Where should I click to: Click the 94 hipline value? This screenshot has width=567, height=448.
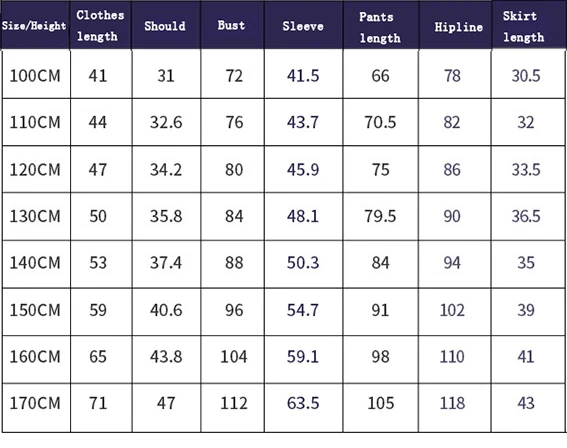coord(452,263)
